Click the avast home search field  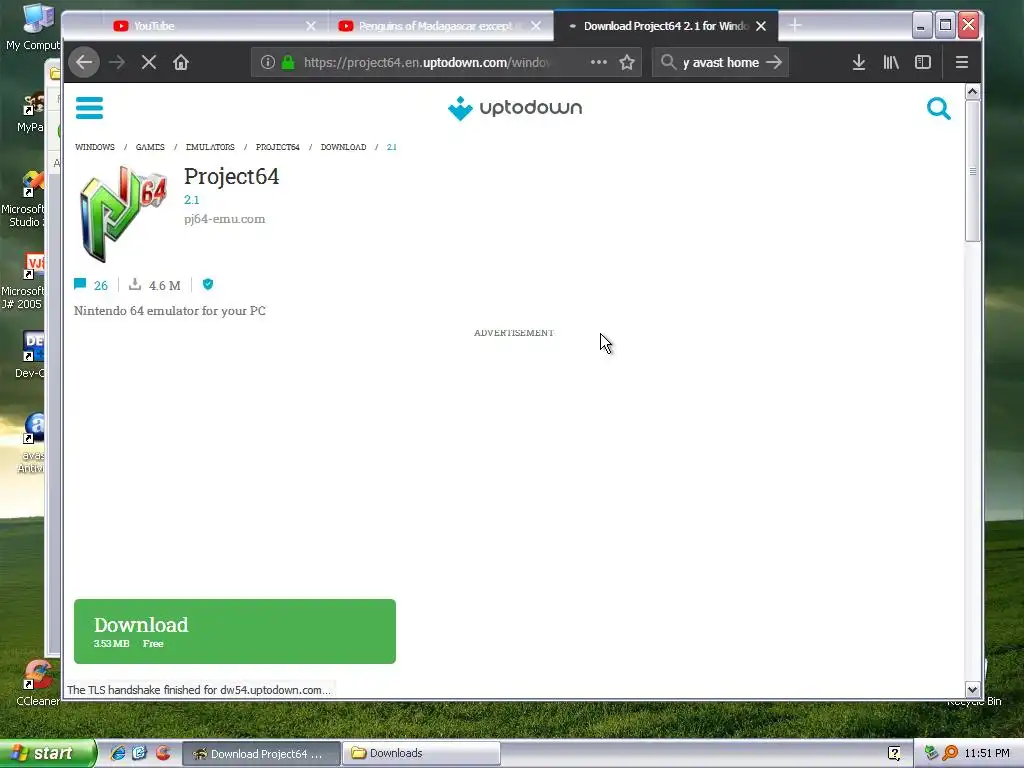pos(721,63)
